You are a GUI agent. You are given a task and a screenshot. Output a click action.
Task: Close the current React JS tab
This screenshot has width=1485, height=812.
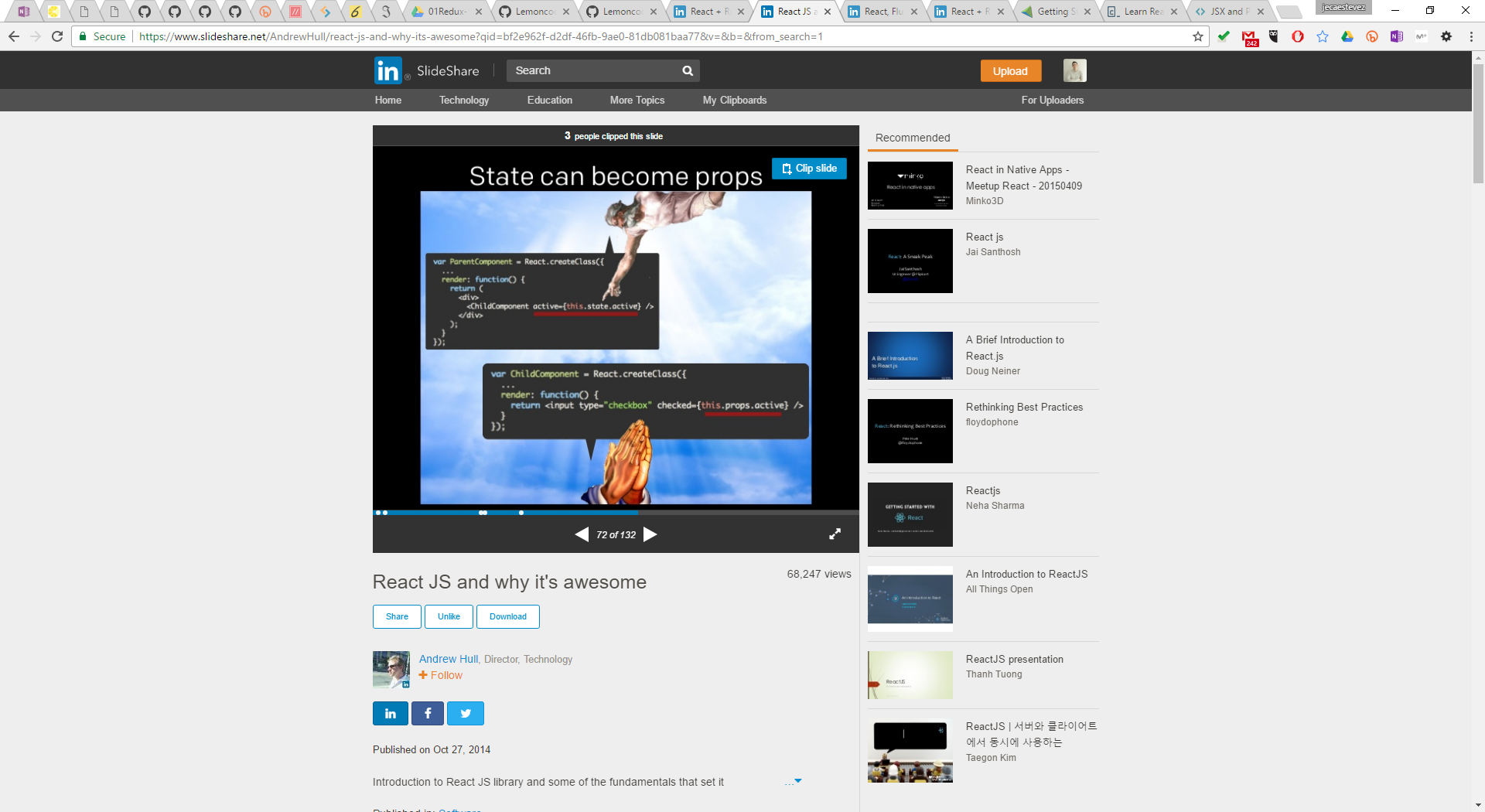click(828, 12)
